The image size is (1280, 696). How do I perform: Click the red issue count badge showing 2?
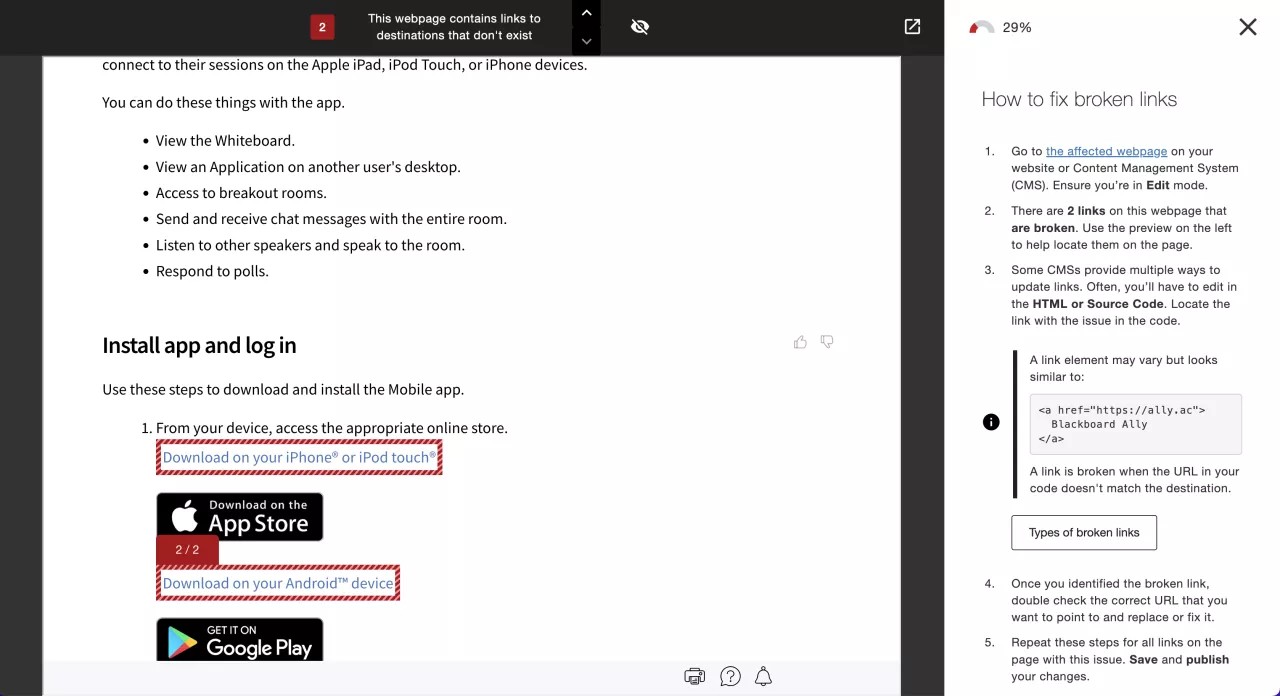pos(322,27)
